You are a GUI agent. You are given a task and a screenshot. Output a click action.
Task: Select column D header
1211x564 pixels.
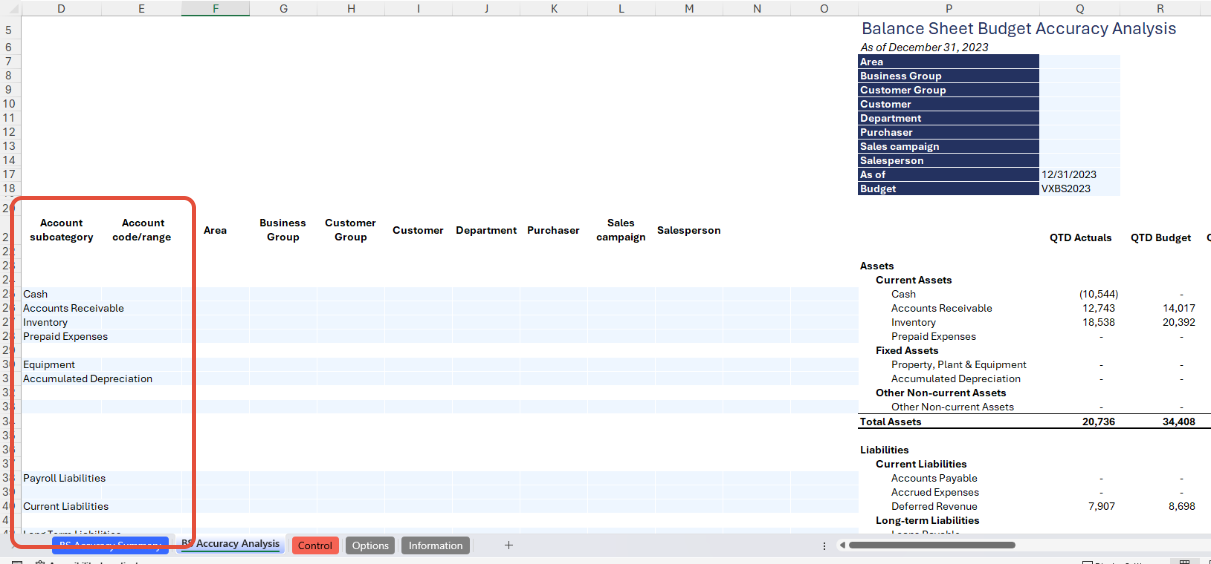tap(62, 9)
